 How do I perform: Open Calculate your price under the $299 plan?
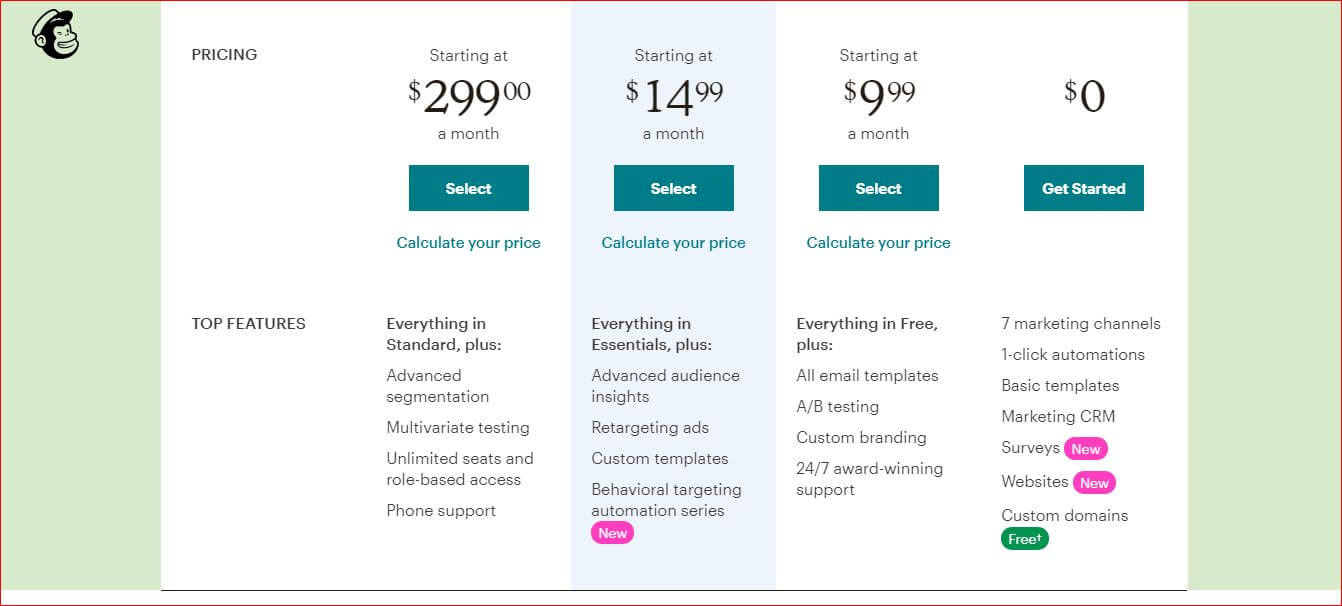tap(468, 243)
